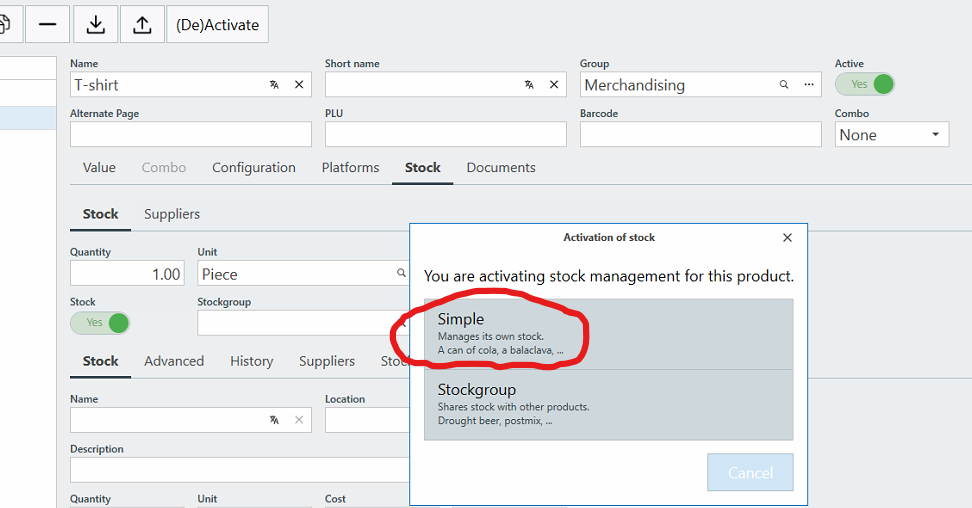
Task: Focus the Barcode input field
Action: [700, 135]
